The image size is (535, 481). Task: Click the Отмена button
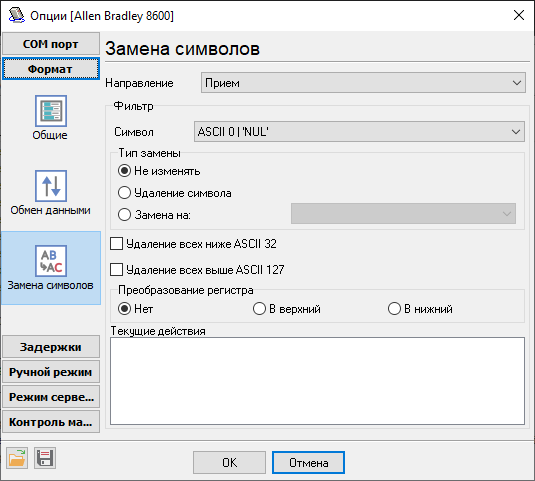(308, 463)
